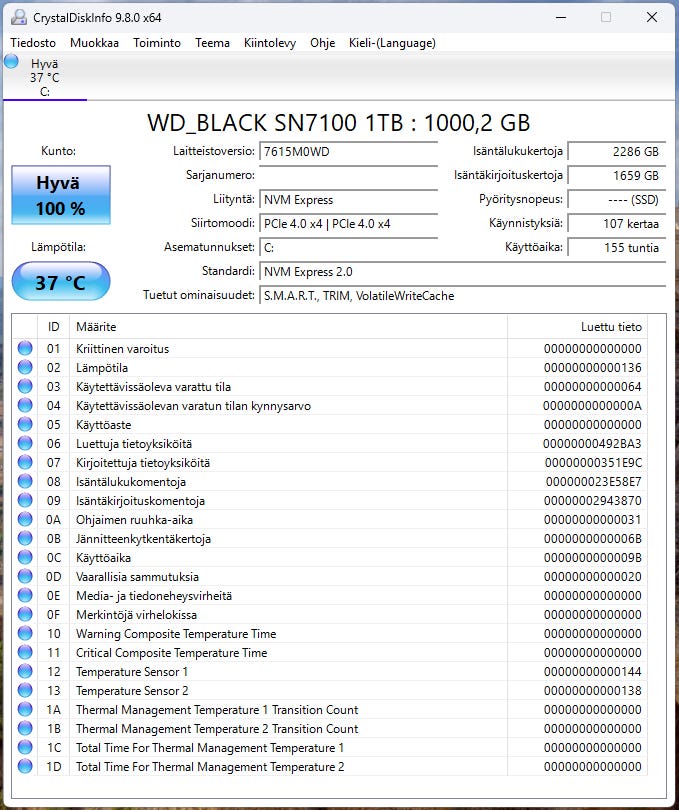The image size is (679, 810).
Task: Click the Luettu tieto column header
Action: pyautogui.click(x=577, y=327)
